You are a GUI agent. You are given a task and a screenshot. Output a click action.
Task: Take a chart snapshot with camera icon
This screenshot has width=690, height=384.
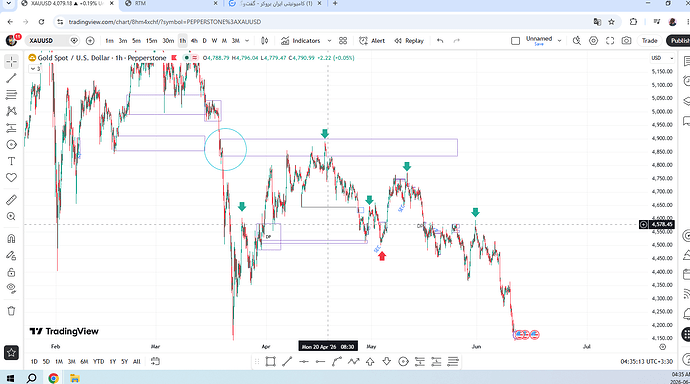(626, 40)
